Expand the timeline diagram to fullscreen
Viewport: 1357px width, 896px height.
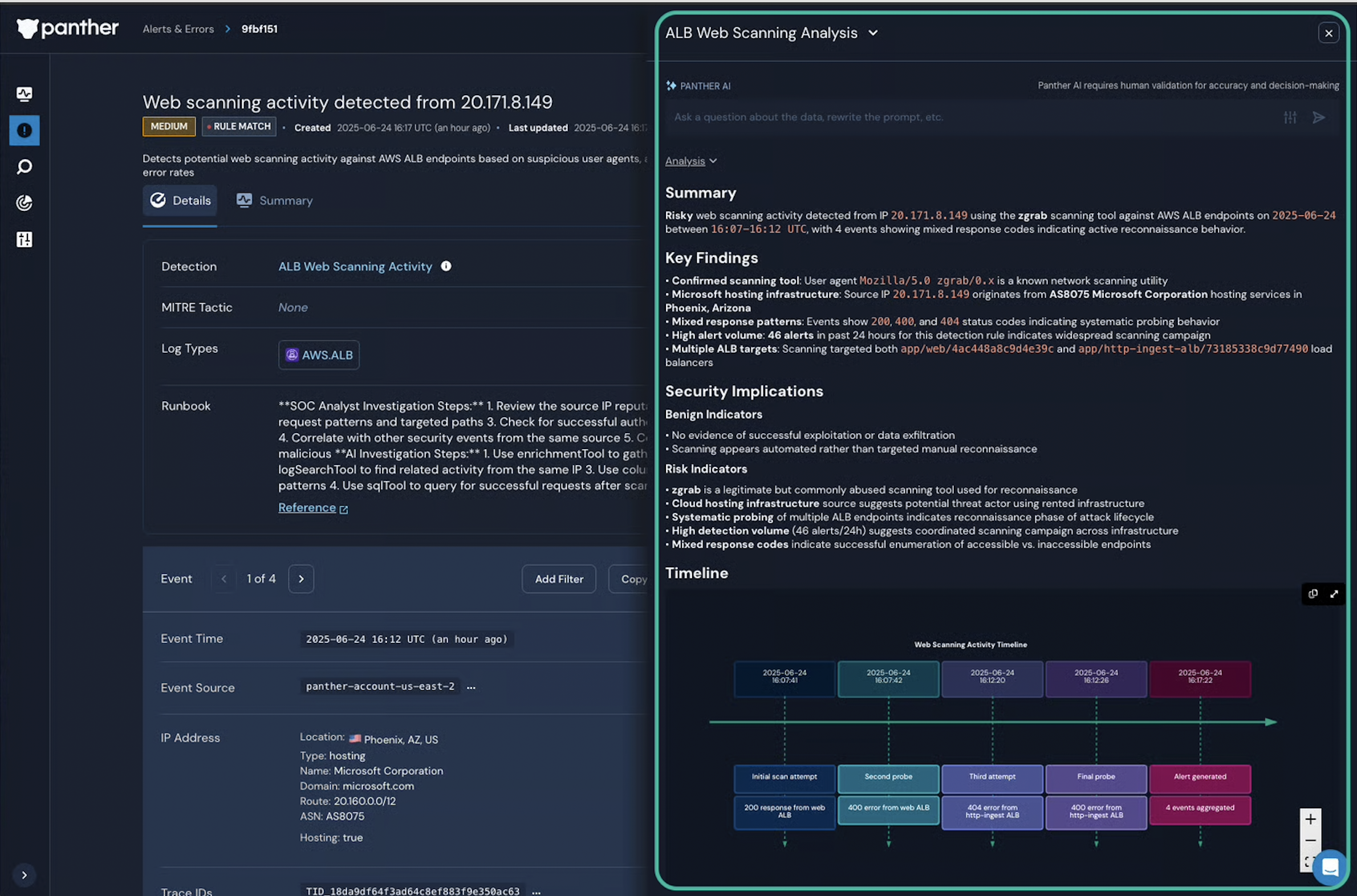click(x=1334, y=594)
